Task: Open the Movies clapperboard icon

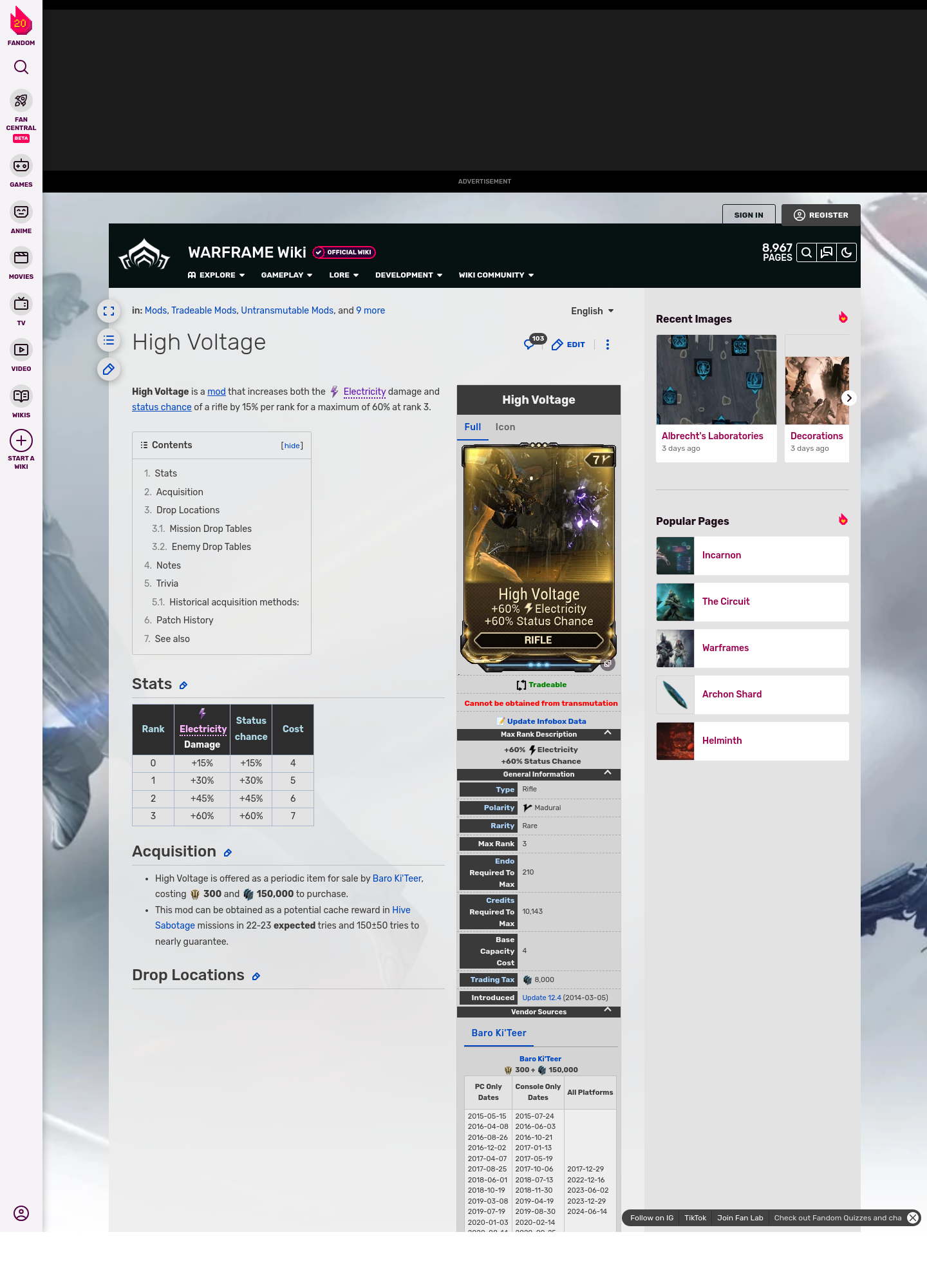Action: pos(21,258)
